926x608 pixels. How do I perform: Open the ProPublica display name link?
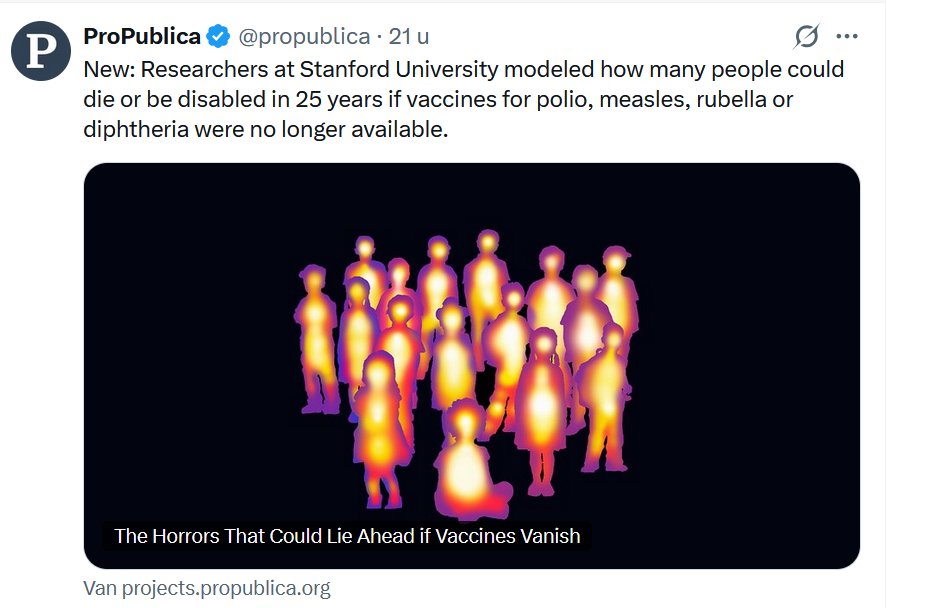tap(141, 37)
